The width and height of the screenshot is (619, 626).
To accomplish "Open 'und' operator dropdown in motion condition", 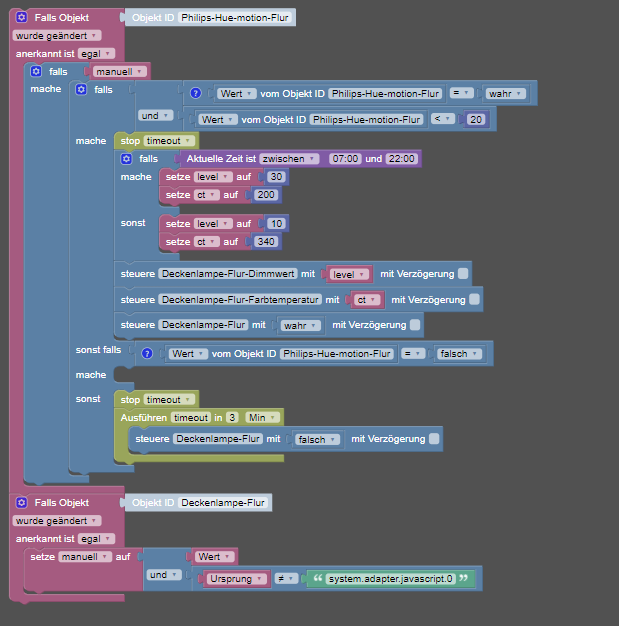I will point(155,115).
